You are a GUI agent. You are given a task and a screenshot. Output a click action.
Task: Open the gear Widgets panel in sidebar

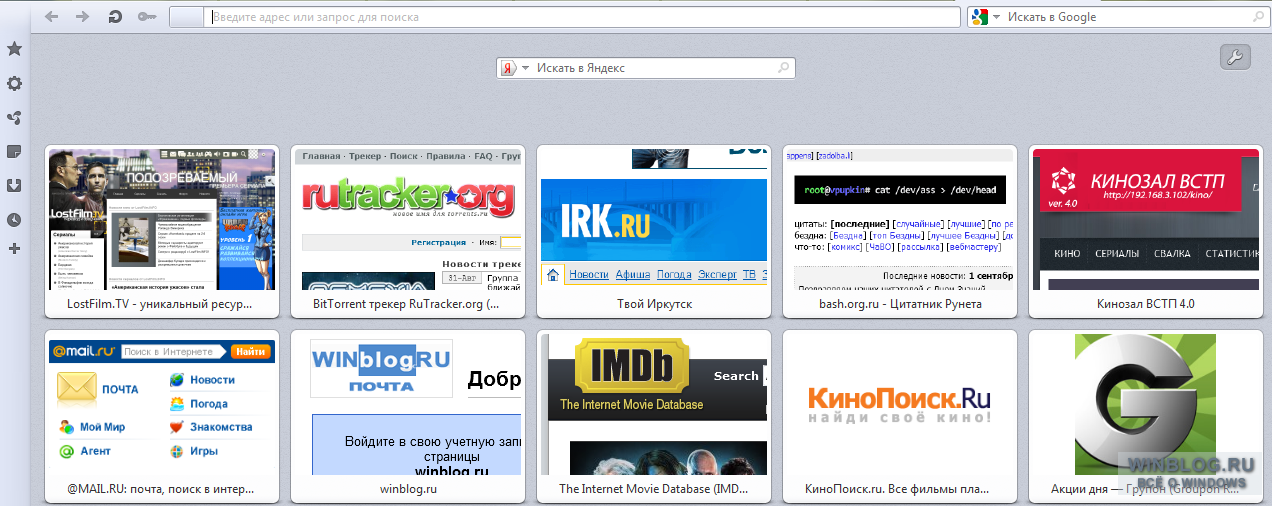tap(14, 84)
